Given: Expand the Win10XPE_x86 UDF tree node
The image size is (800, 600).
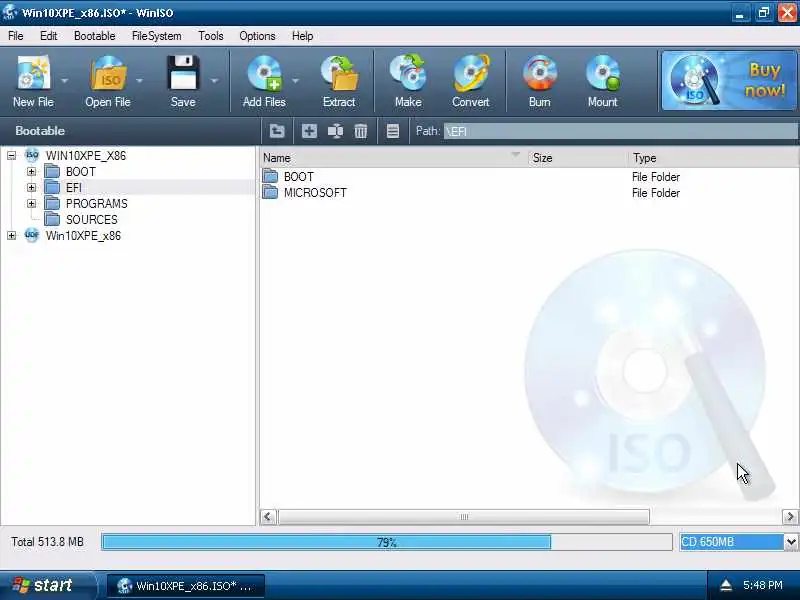Looking at the screenshot, I should pos(11,235).
